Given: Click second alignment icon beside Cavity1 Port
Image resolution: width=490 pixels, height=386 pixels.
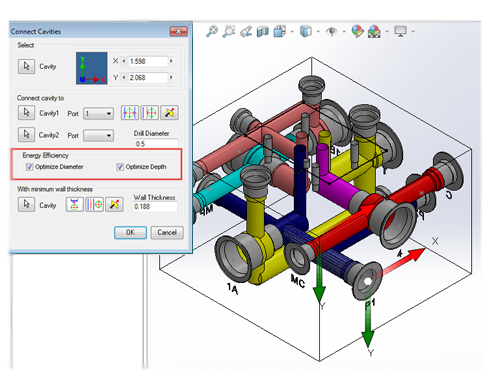Looking at the screenshot, I should pyautogui.click(x=149, y=113).
